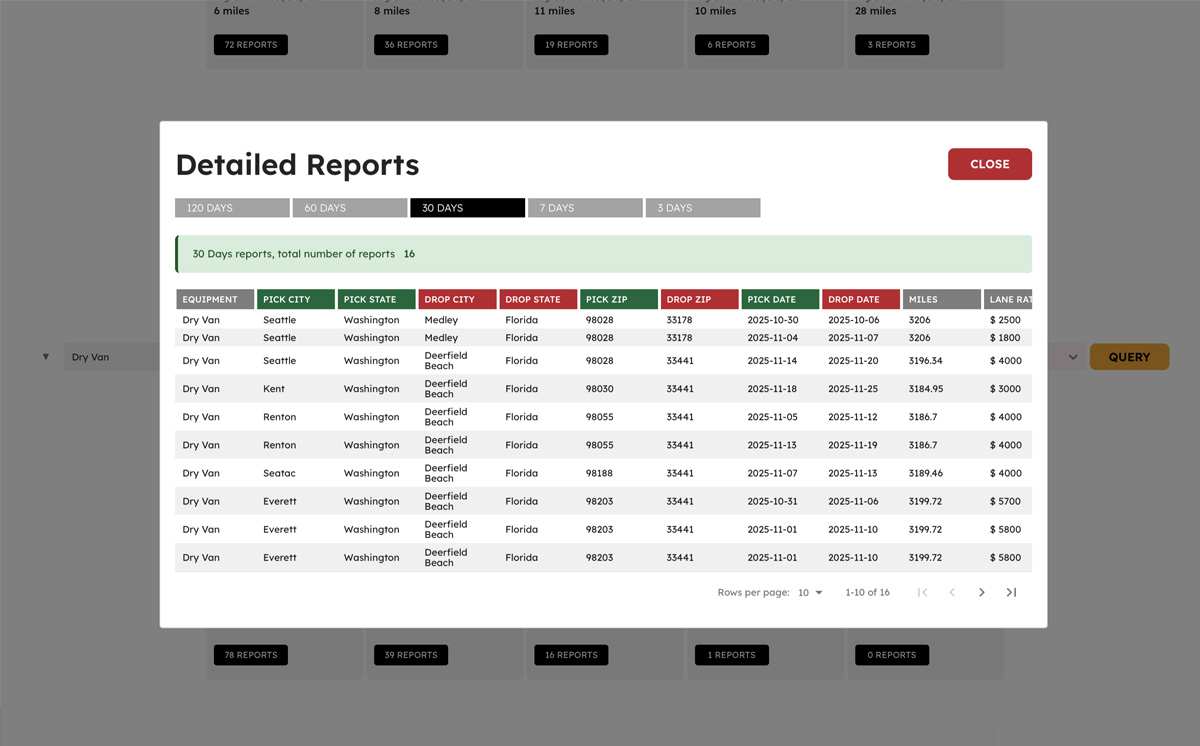The width and height of the screenshot is (1200, 746).
Task: Click the Drop Zip column header
Action: pos(699,299)
